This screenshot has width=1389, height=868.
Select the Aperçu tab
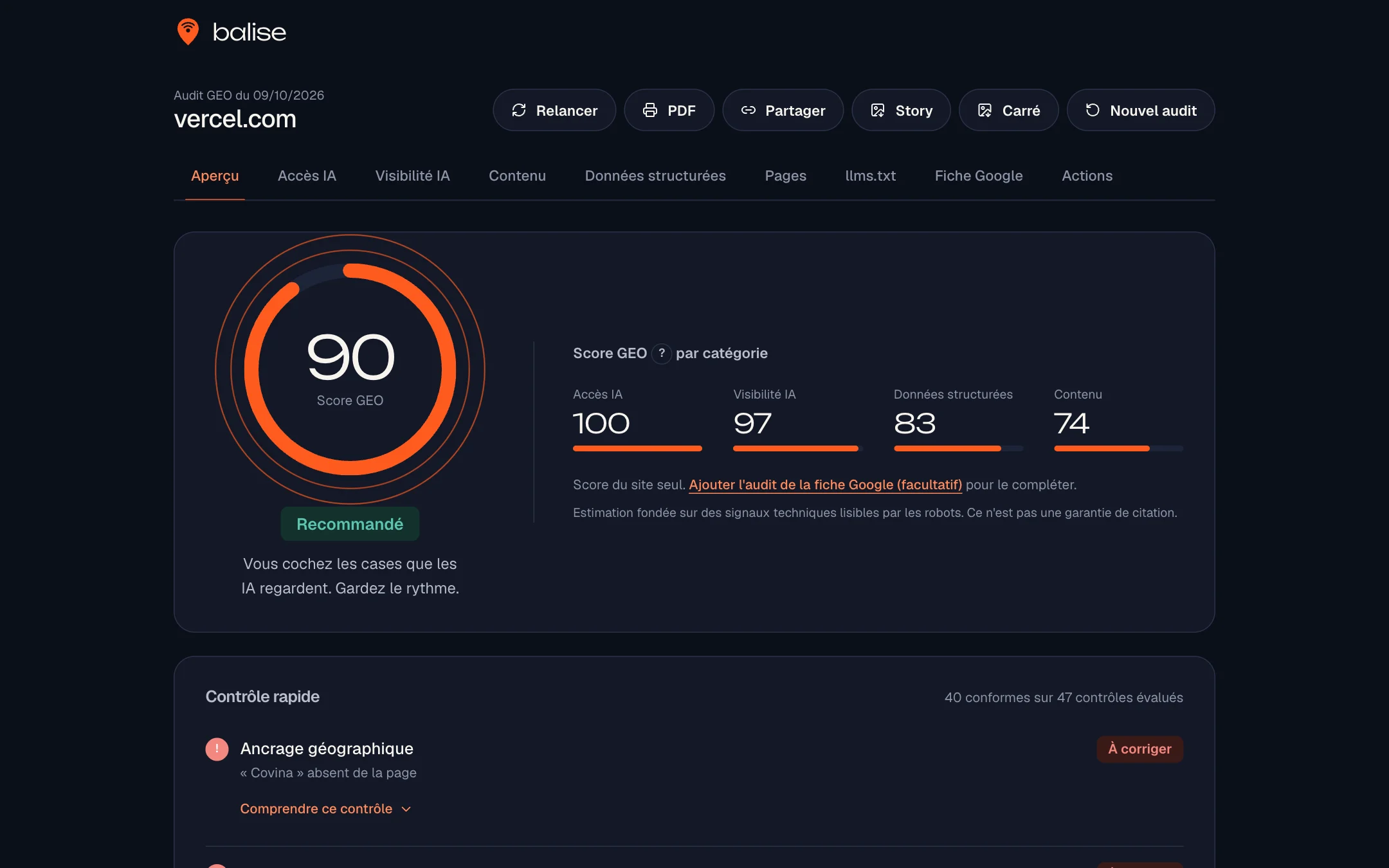click(x=215, y=176)
